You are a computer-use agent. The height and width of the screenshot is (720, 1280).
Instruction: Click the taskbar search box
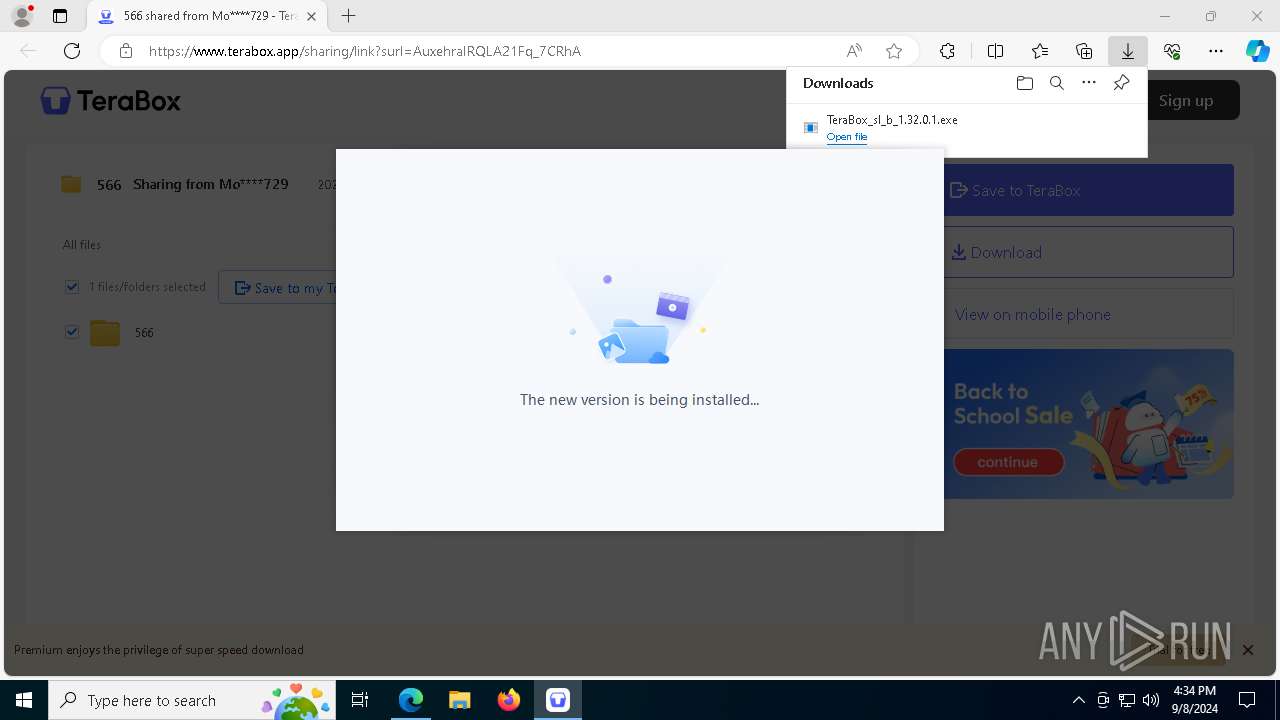tap(194, 700)
